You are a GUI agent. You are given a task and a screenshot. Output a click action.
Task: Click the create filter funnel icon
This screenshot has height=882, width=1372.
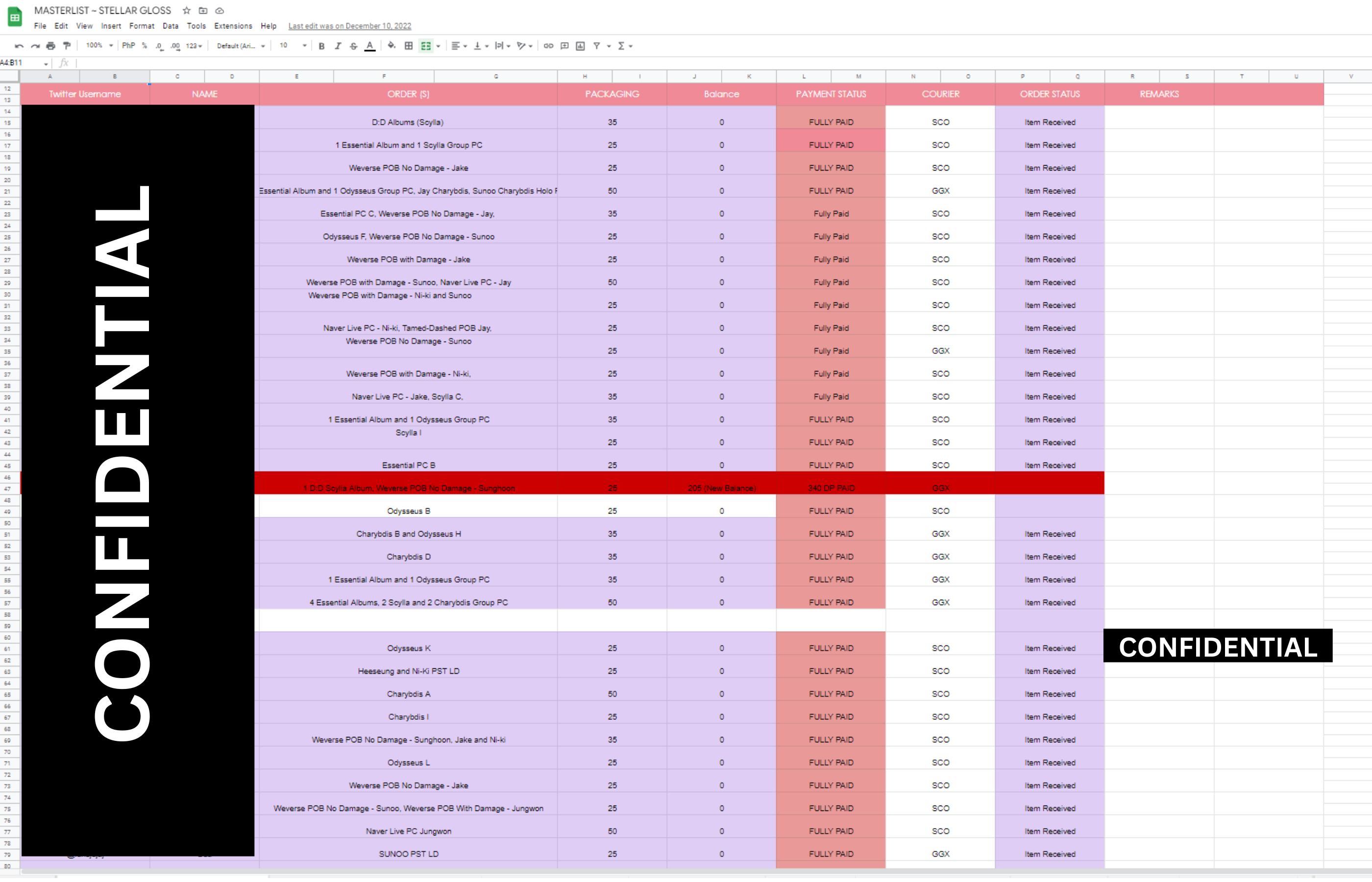[x=597, y=46]
